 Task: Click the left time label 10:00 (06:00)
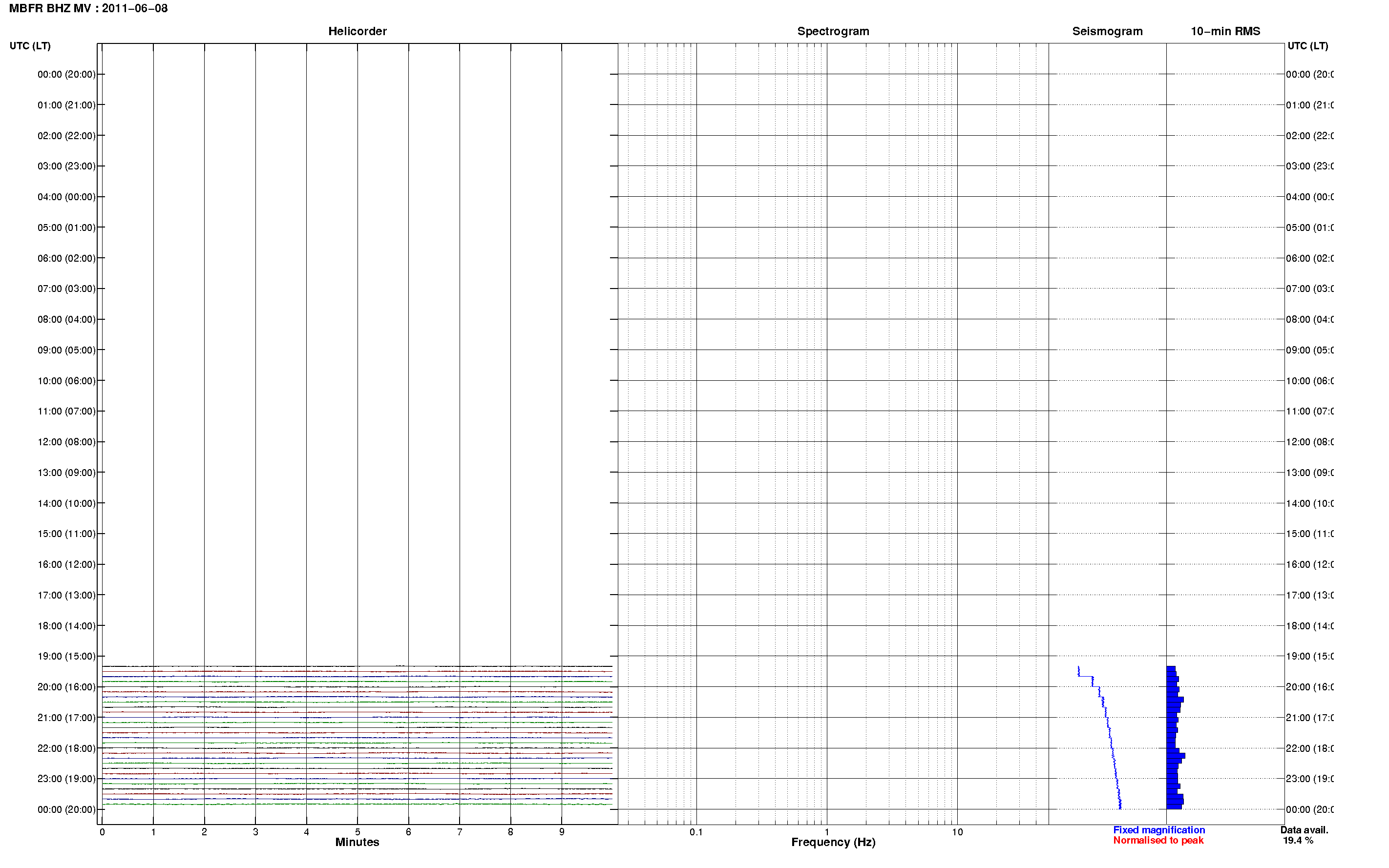[x=66, y=381]
